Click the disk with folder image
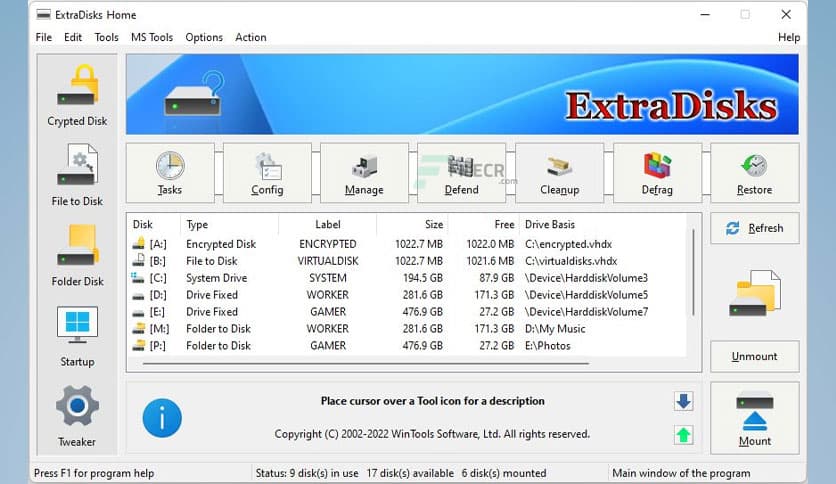836x484 pixels. point(754,293)
